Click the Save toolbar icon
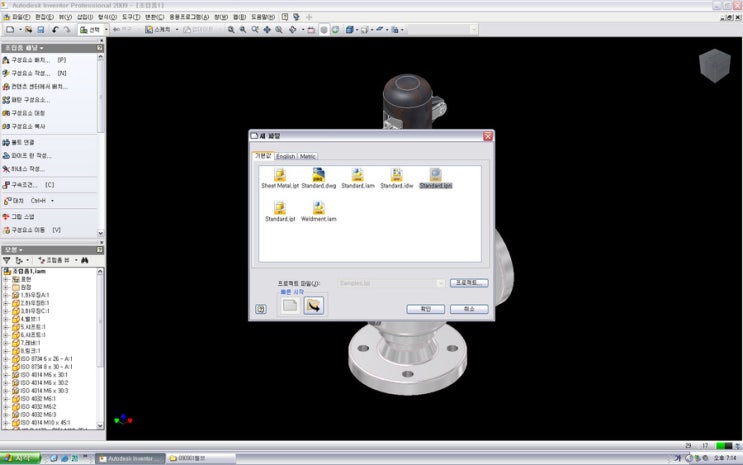The height and width of the screenshot is (465, 743). pyautogui.click(x=41, y=30)
